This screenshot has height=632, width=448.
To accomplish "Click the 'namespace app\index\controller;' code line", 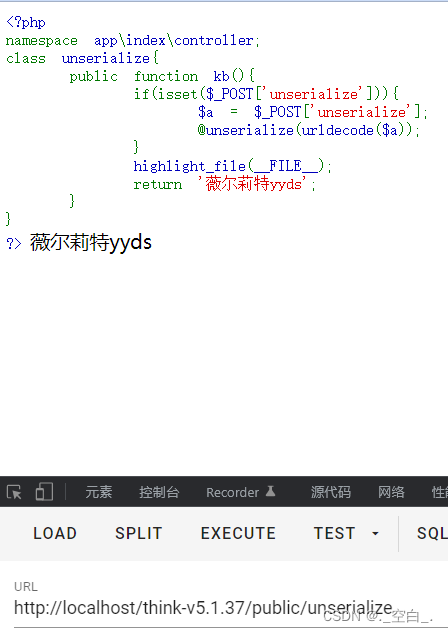I will (x=133, y=41).
